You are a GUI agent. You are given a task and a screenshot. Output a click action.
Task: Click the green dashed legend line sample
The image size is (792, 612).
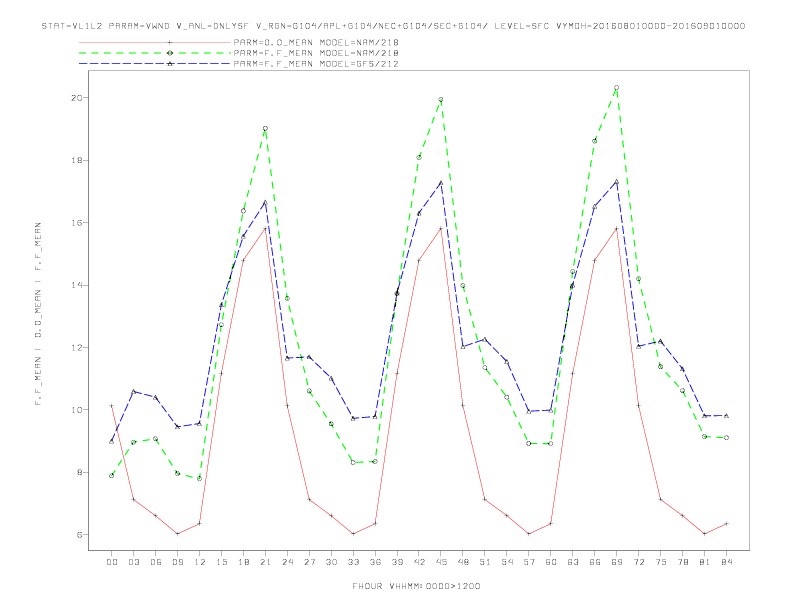tap(155, 53)
